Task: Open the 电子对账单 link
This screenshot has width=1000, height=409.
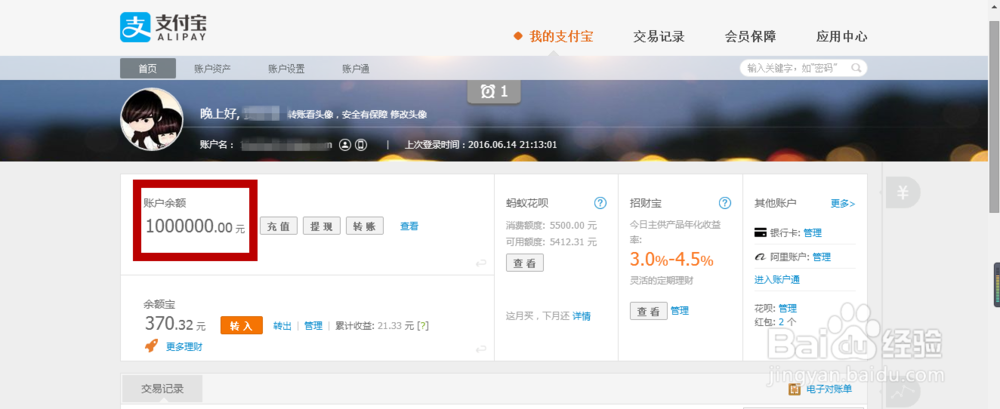Action: coord(829,389)
